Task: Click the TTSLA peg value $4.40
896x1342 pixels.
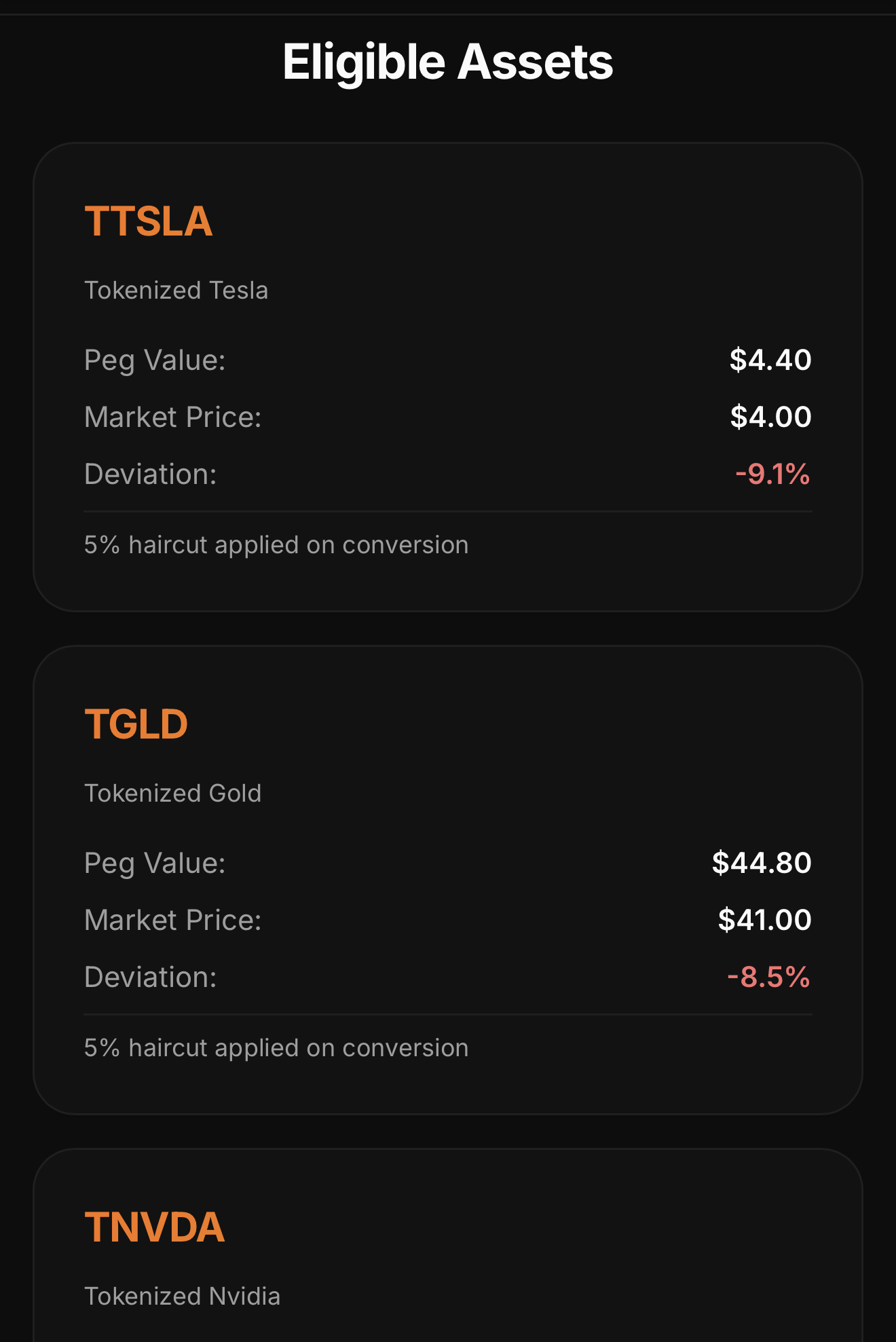Action: tap(770, 360)
